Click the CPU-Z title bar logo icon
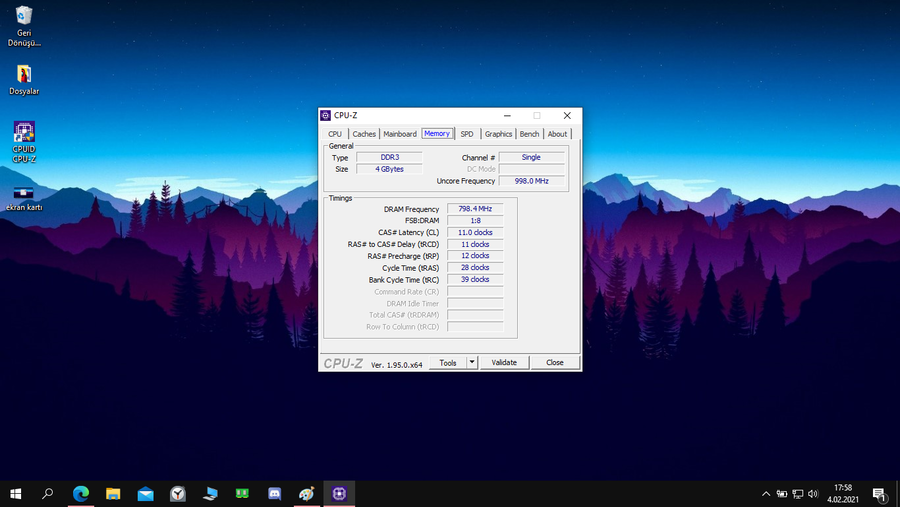900x507 pixels. click(x=325, y=115)
